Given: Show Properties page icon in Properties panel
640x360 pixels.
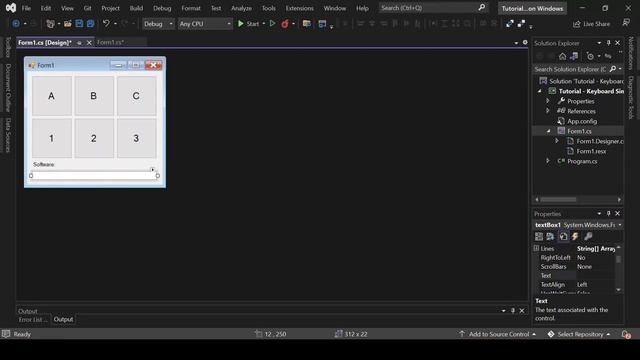Looking at the screenshot, I should (x=563, y=236).
